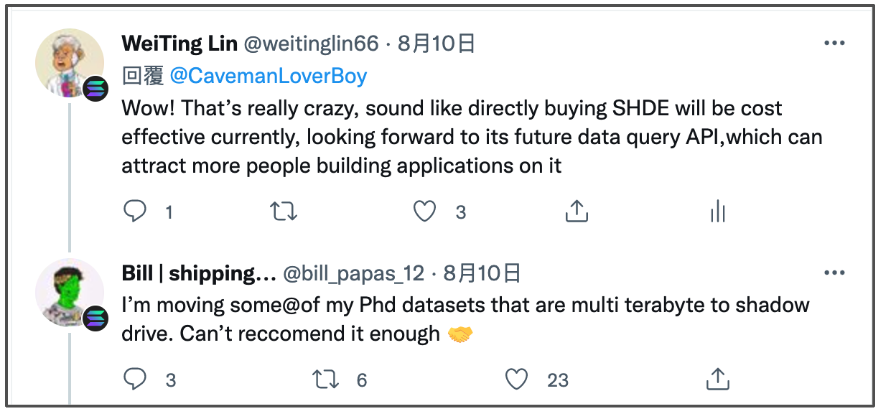
Task: Click the 8月10日 timestamp on WeiTing's tweet
Action: click(x=436, y=44)
